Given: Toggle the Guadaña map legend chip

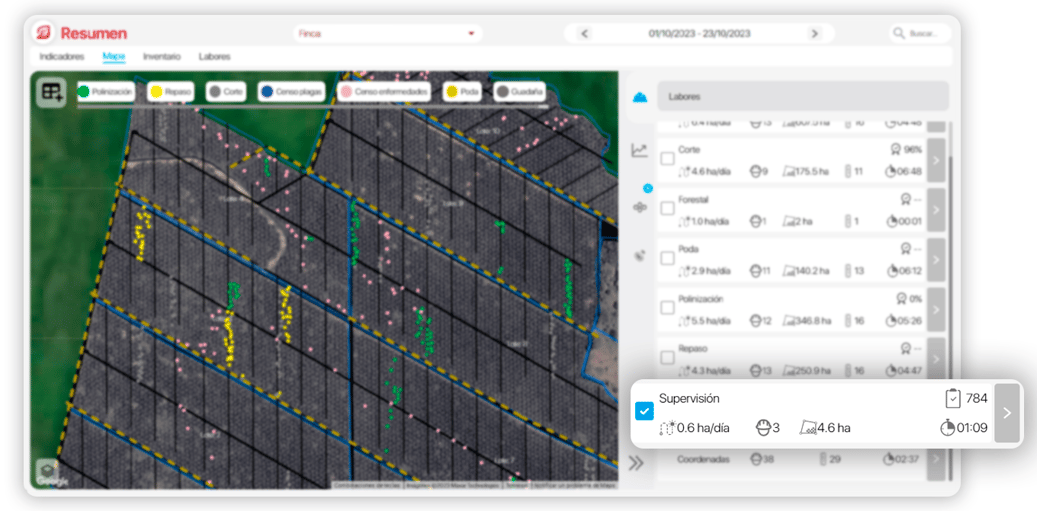Looking at the screenshot, I should (x=520, y=92).
